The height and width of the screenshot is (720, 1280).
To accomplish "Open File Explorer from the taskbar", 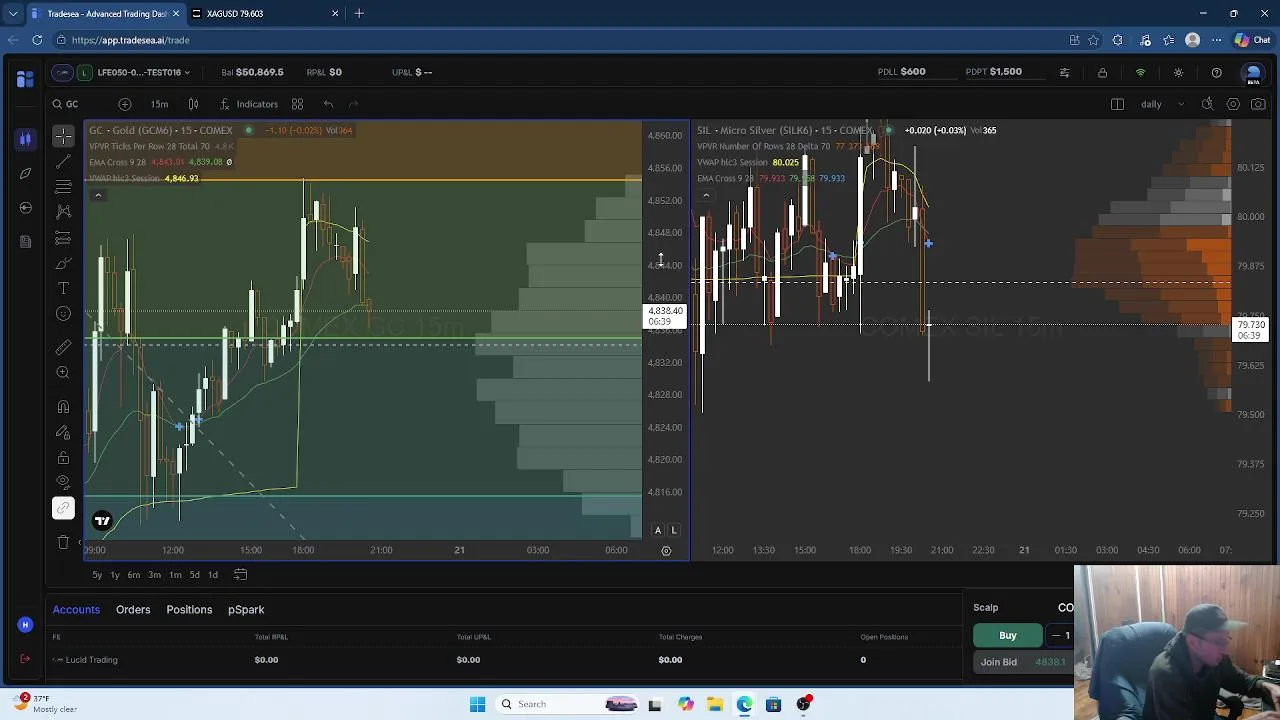I will pos(715,704).
